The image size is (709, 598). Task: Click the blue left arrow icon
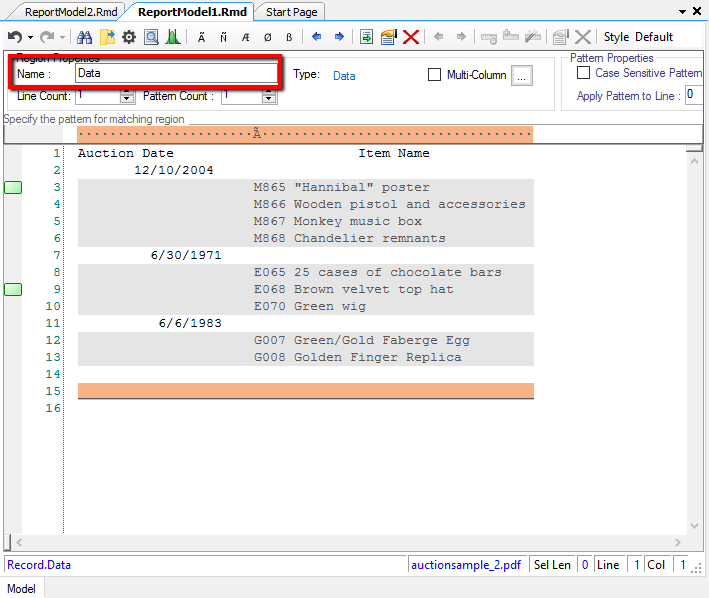(x=317, y=37)
